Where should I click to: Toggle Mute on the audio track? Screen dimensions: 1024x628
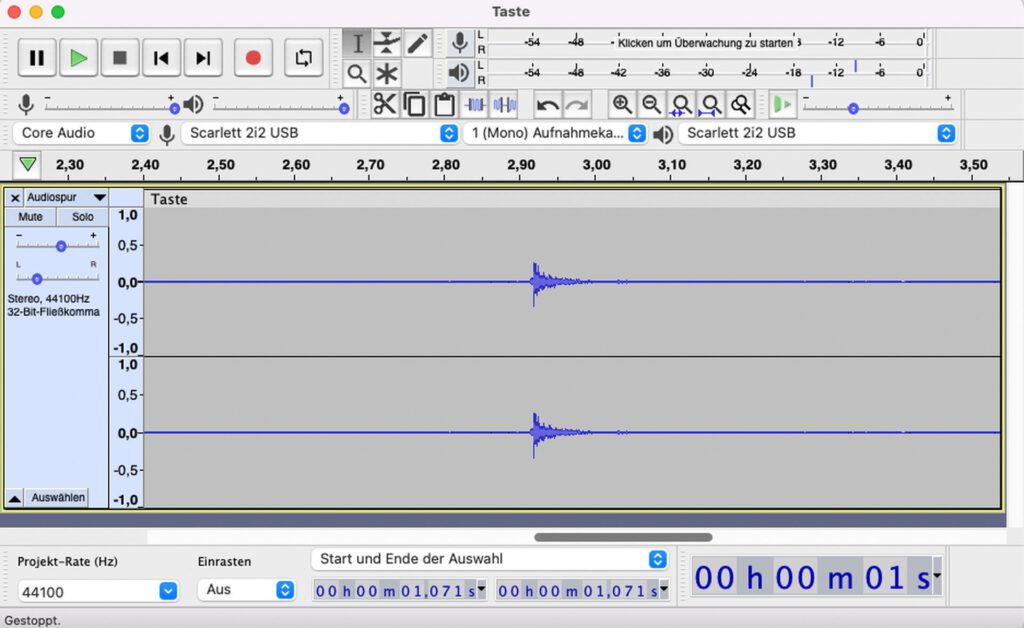pos(30,217)
